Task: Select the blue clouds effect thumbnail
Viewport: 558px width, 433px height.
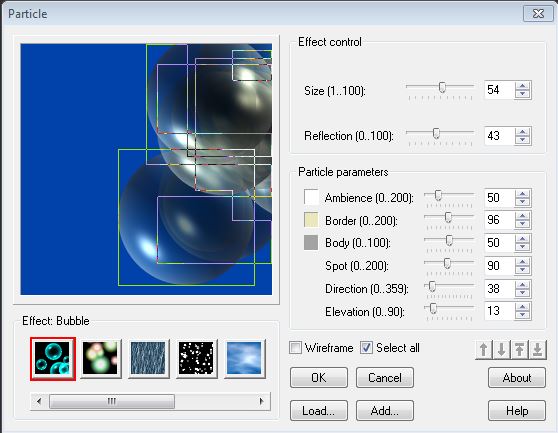Action: tap(244, 359)
